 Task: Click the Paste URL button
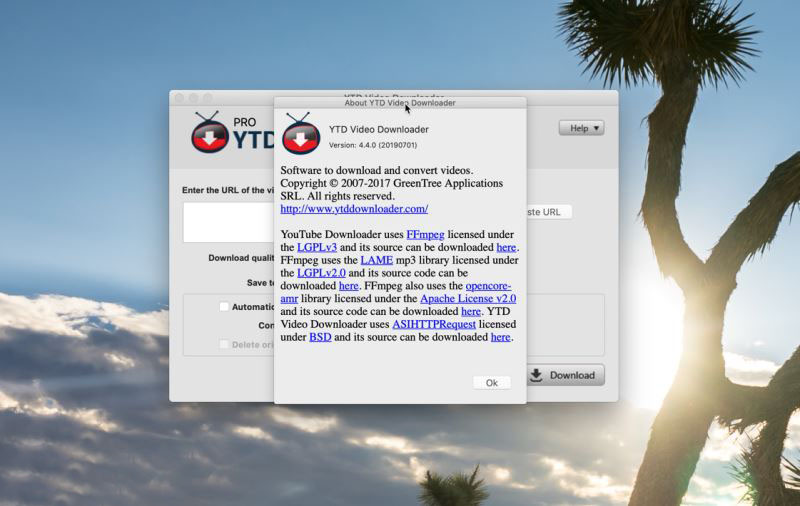click(x=549, y=212)
